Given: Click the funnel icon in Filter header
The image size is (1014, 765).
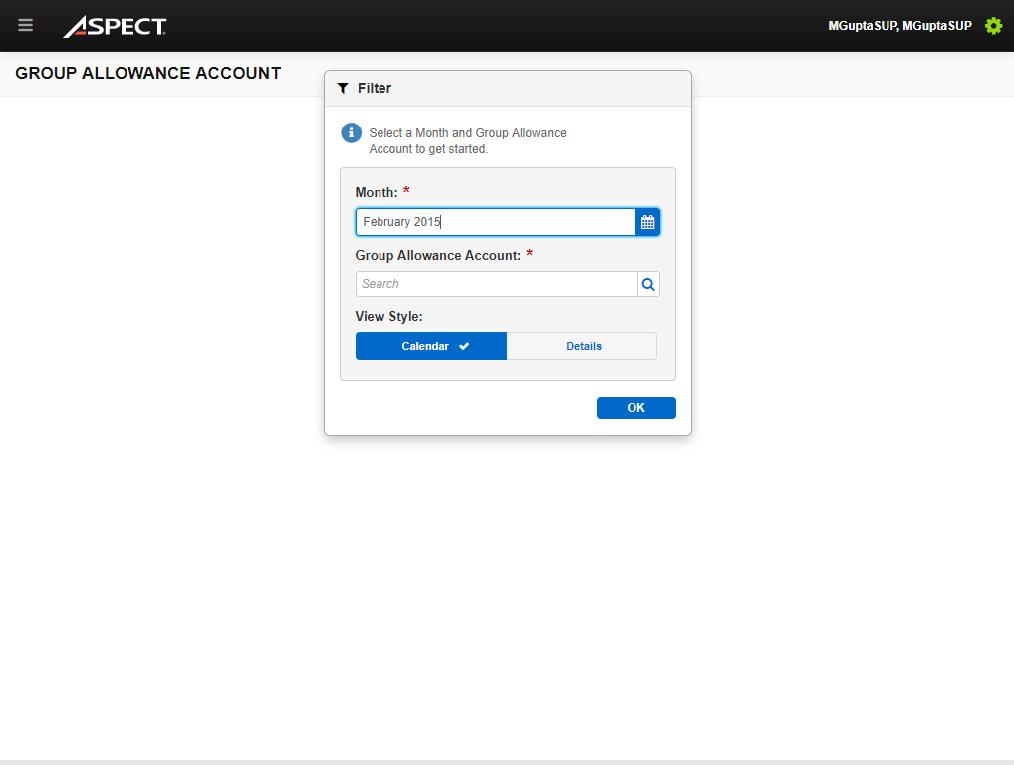Looking at the screenshot, I should click(x=343, y=88).
